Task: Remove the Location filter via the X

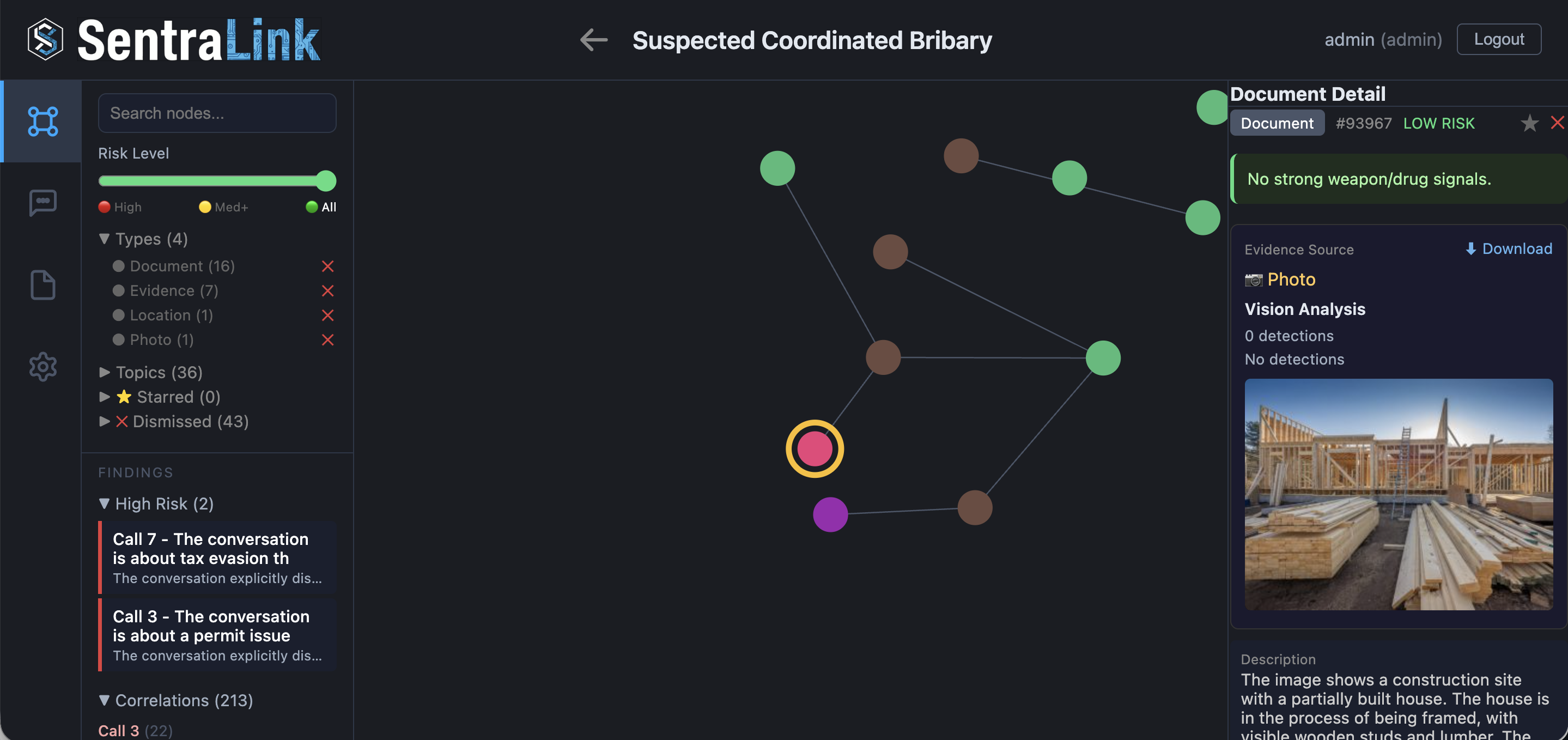Action: (x=327, y=315)
